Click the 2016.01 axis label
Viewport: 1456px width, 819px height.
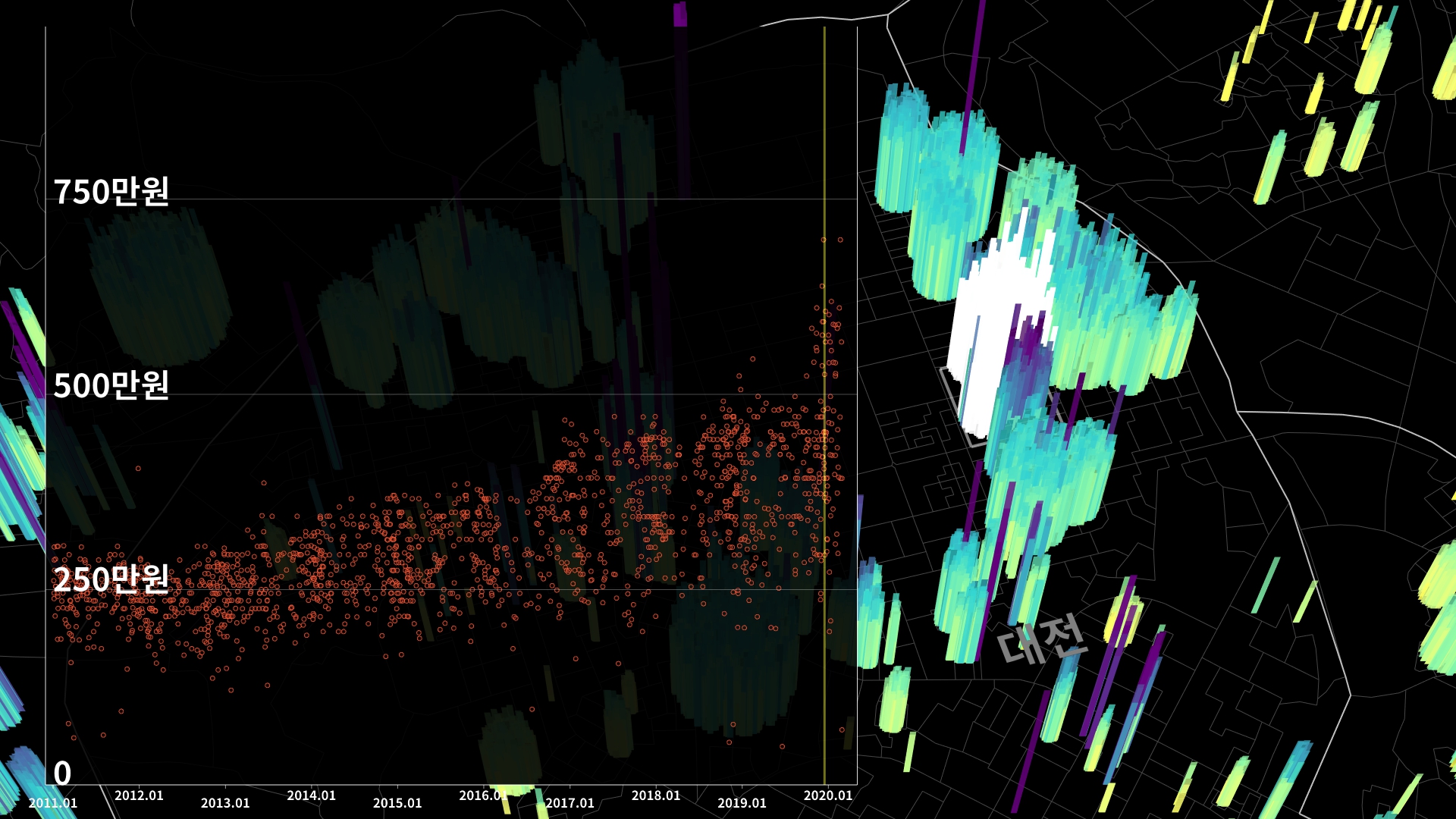click(x=483, y=795)
